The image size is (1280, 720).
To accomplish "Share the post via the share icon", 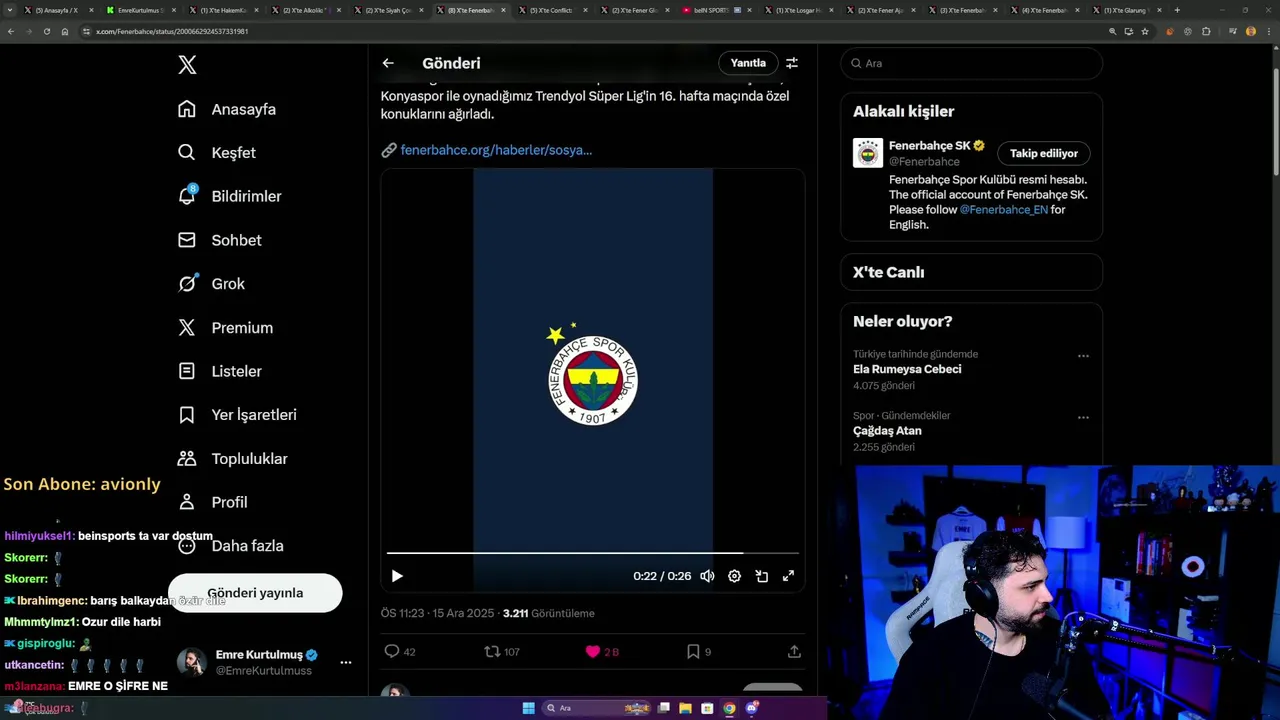I will coord(794,651).
